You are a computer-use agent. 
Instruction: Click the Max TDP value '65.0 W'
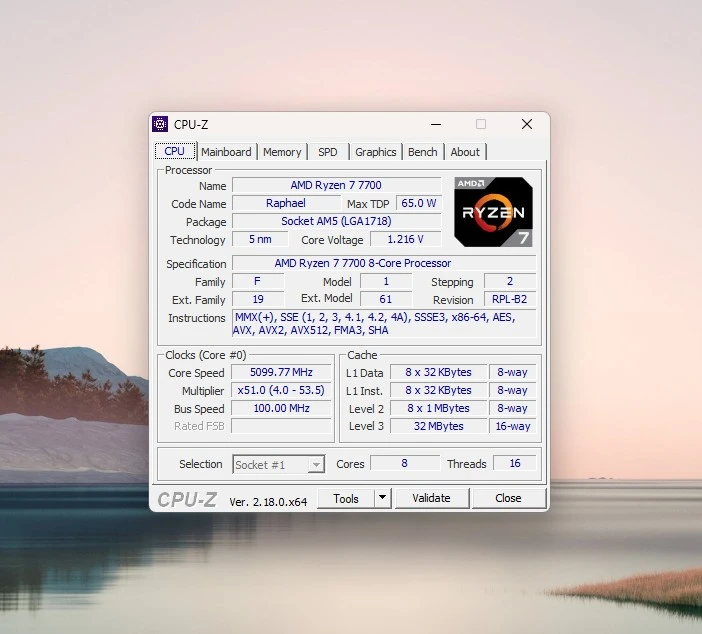(419, 203)
